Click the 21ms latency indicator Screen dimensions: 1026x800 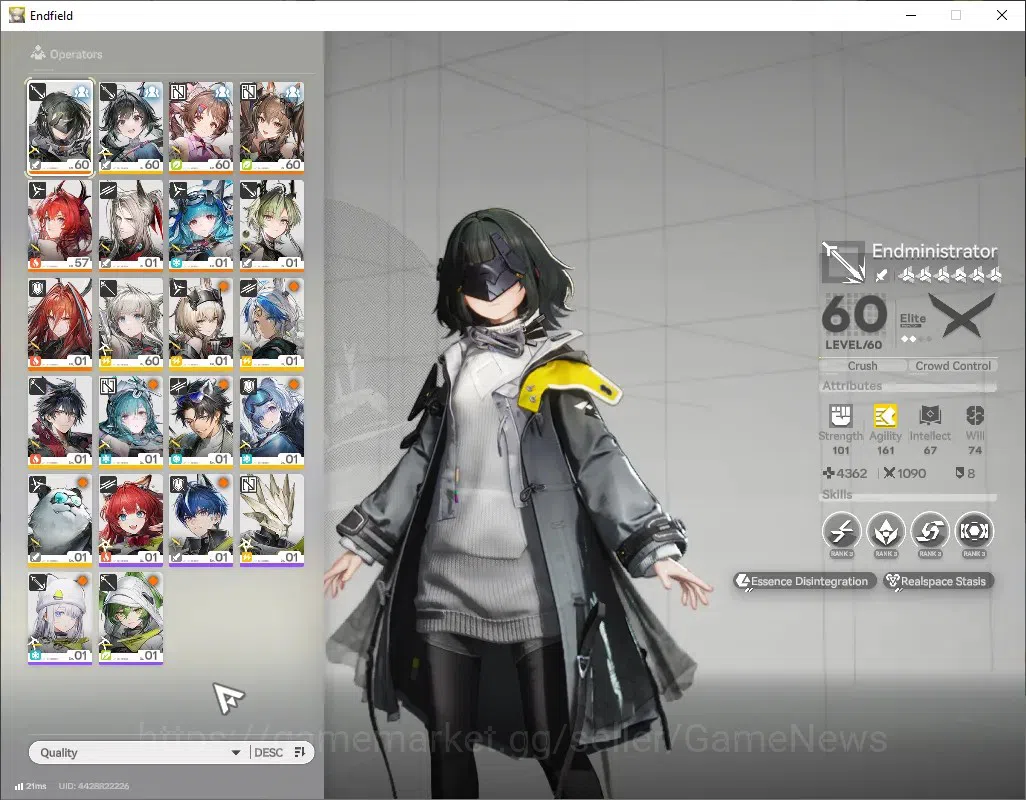(31, 786)
